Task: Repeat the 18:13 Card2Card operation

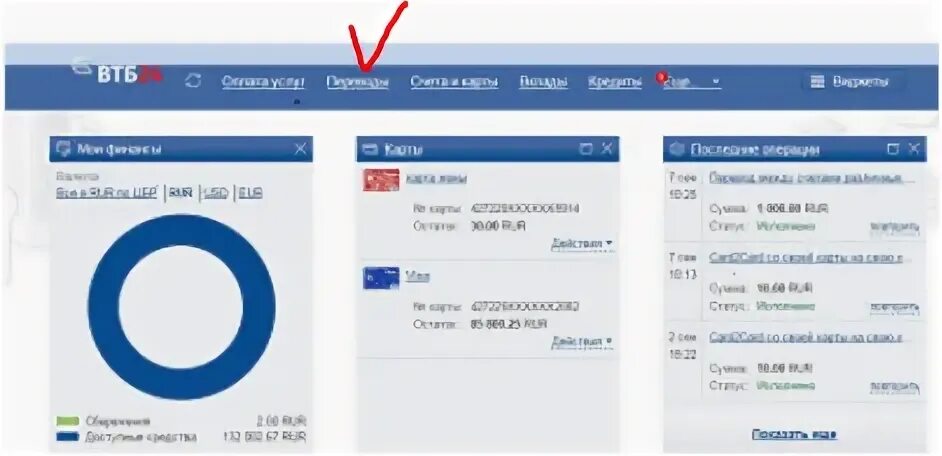Action: (x=895, y=308)
